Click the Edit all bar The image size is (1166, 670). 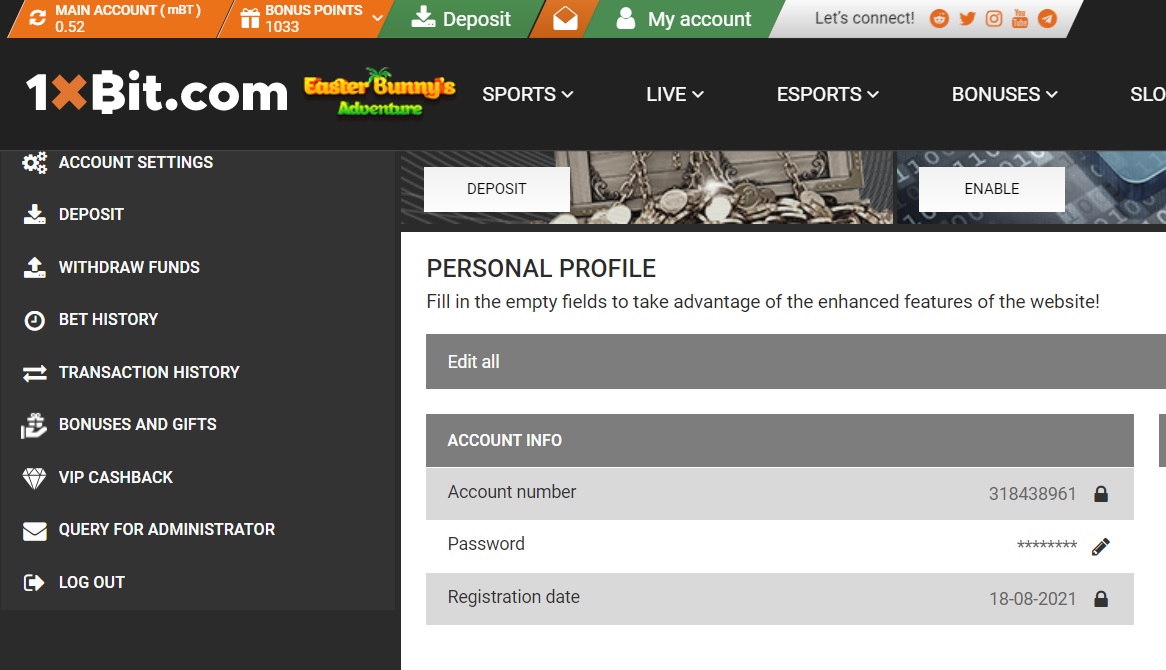[796, 361]
